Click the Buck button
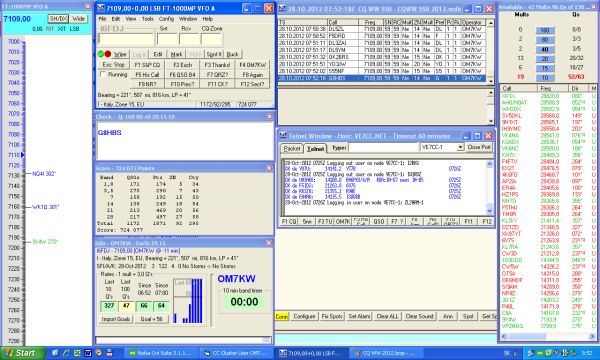Viewport: 600px width, 360px height. (232, 54)
